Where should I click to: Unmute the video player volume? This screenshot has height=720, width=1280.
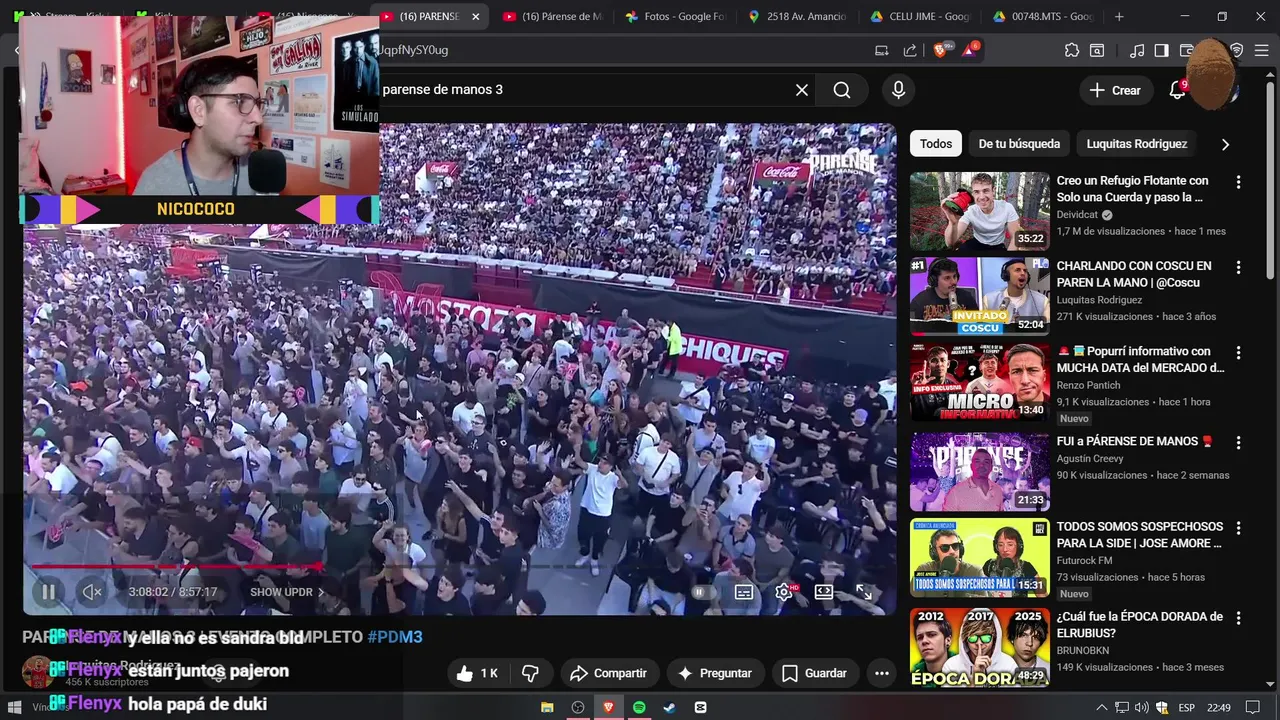92,592
